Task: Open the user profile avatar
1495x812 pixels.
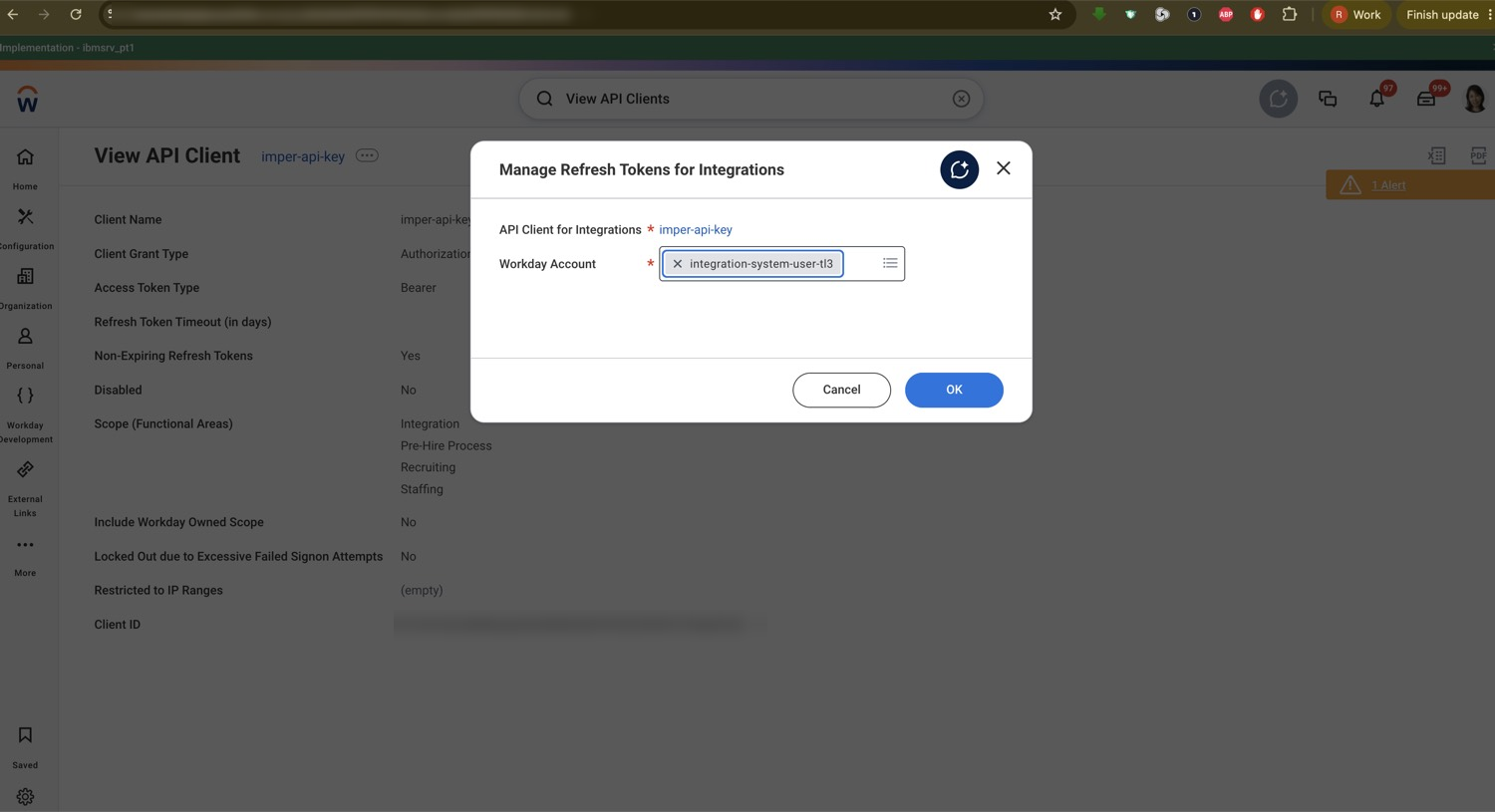Action: coord(1474,98)
